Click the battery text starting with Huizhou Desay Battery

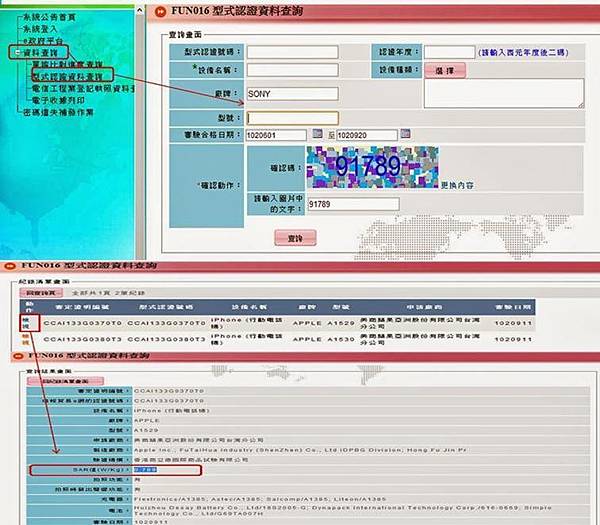pos(343,510)
